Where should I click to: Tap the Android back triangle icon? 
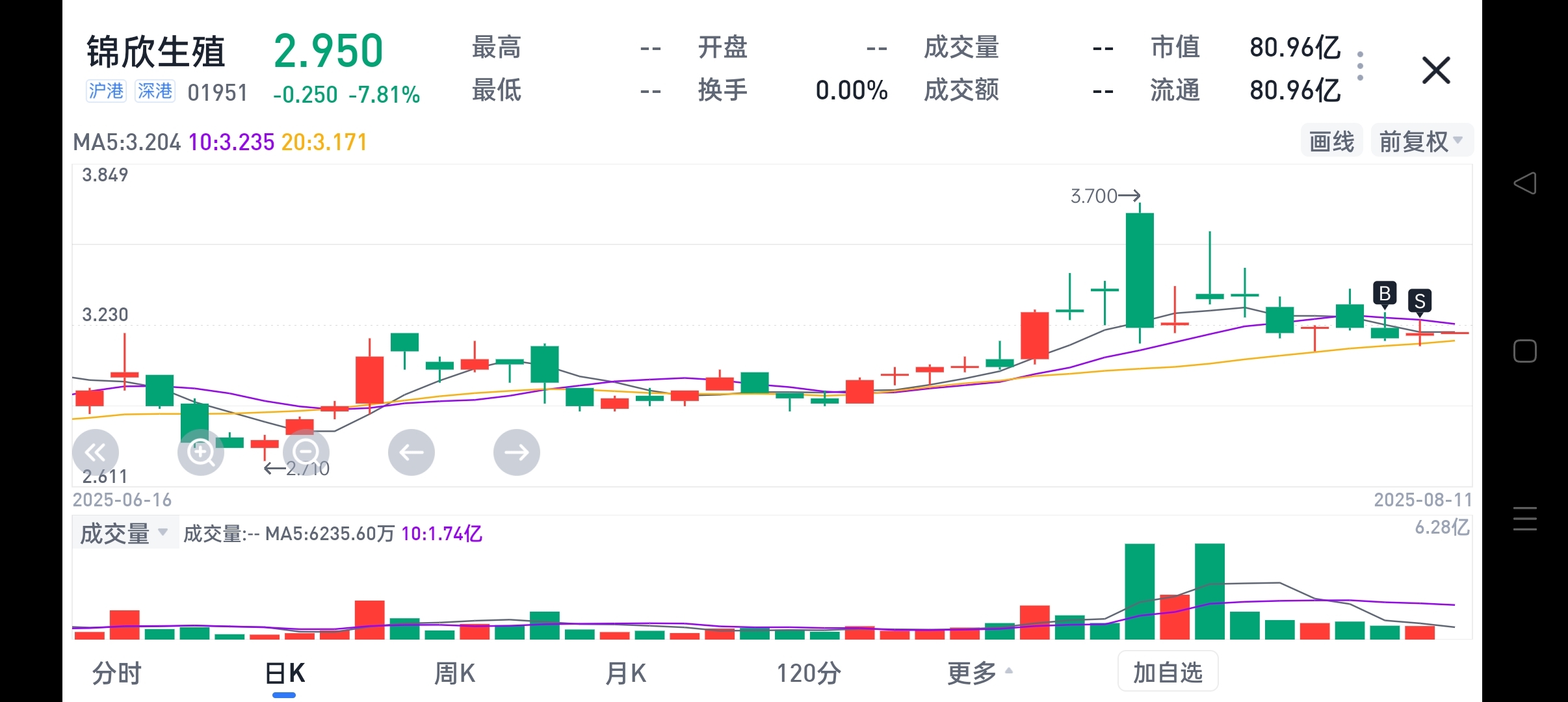[1525, 183]
